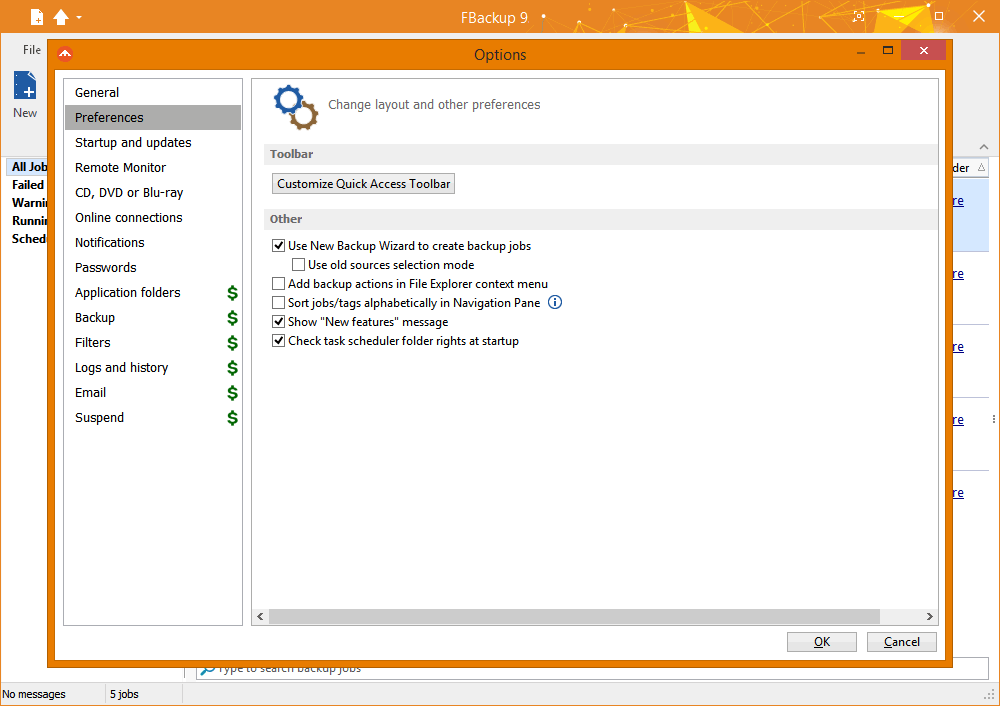Image resolution: width=1000 pixels, height=706 pixels.
Task: Open CD, DVD or Blu-ray settings
Action: tap(153, 193)
